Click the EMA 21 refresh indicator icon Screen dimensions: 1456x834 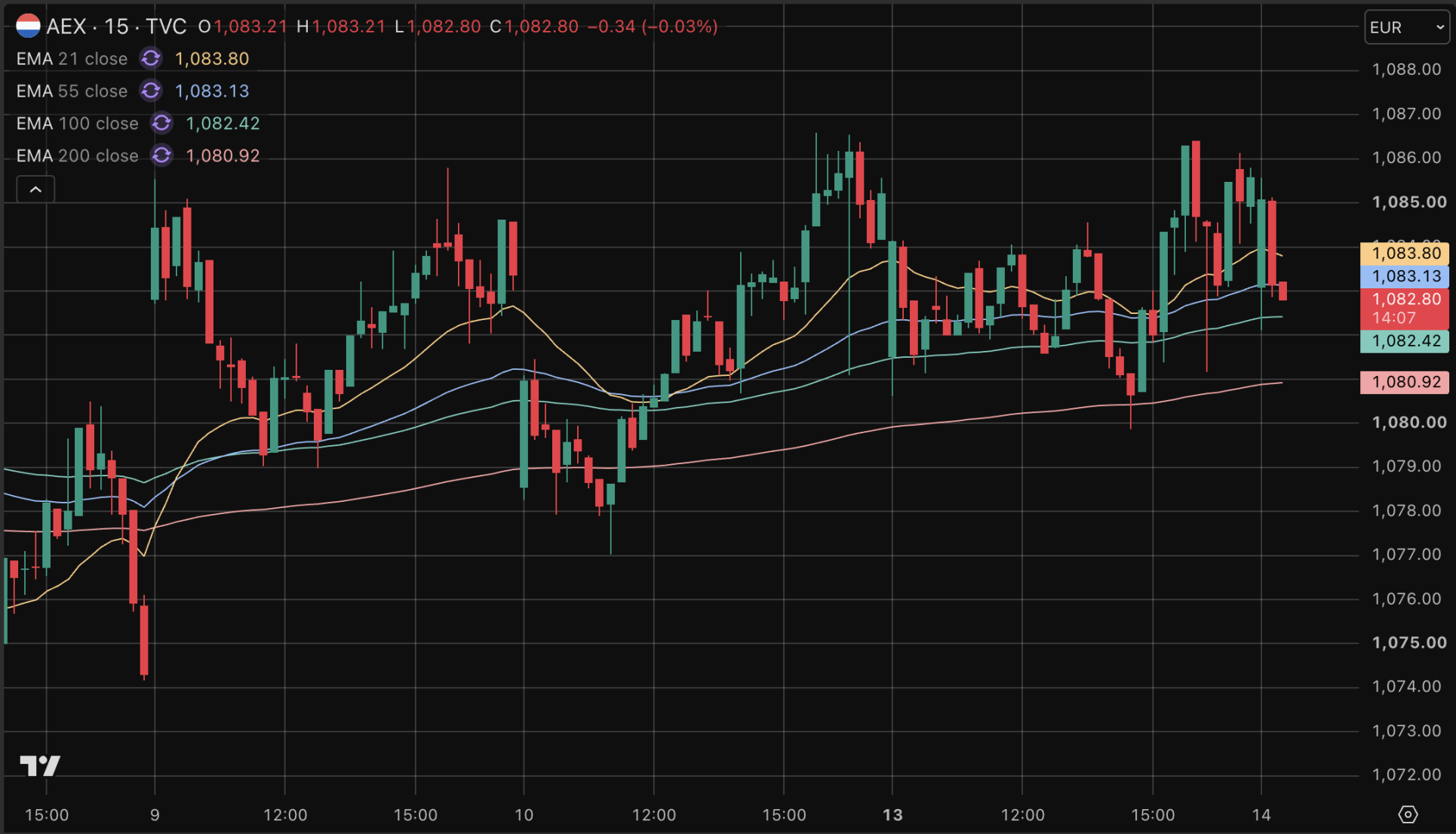click(151, 59)
